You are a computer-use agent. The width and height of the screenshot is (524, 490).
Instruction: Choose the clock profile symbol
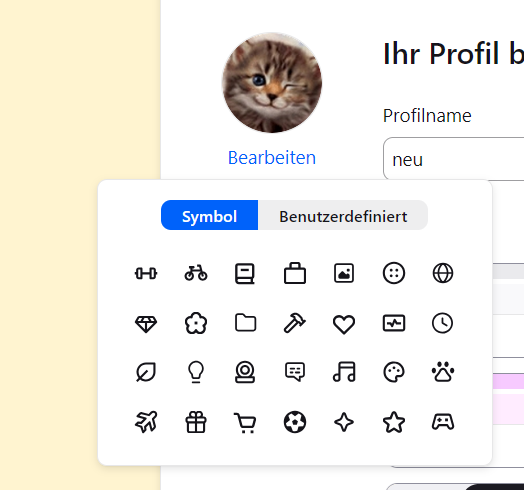443,323
